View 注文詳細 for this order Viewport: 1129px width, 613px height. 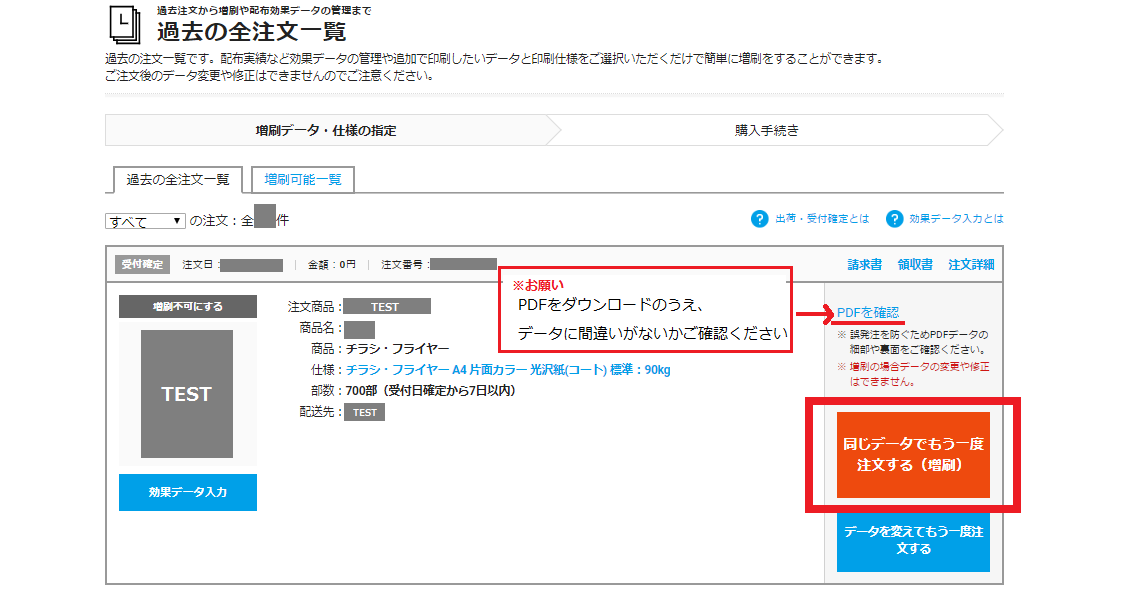(971, 265)
